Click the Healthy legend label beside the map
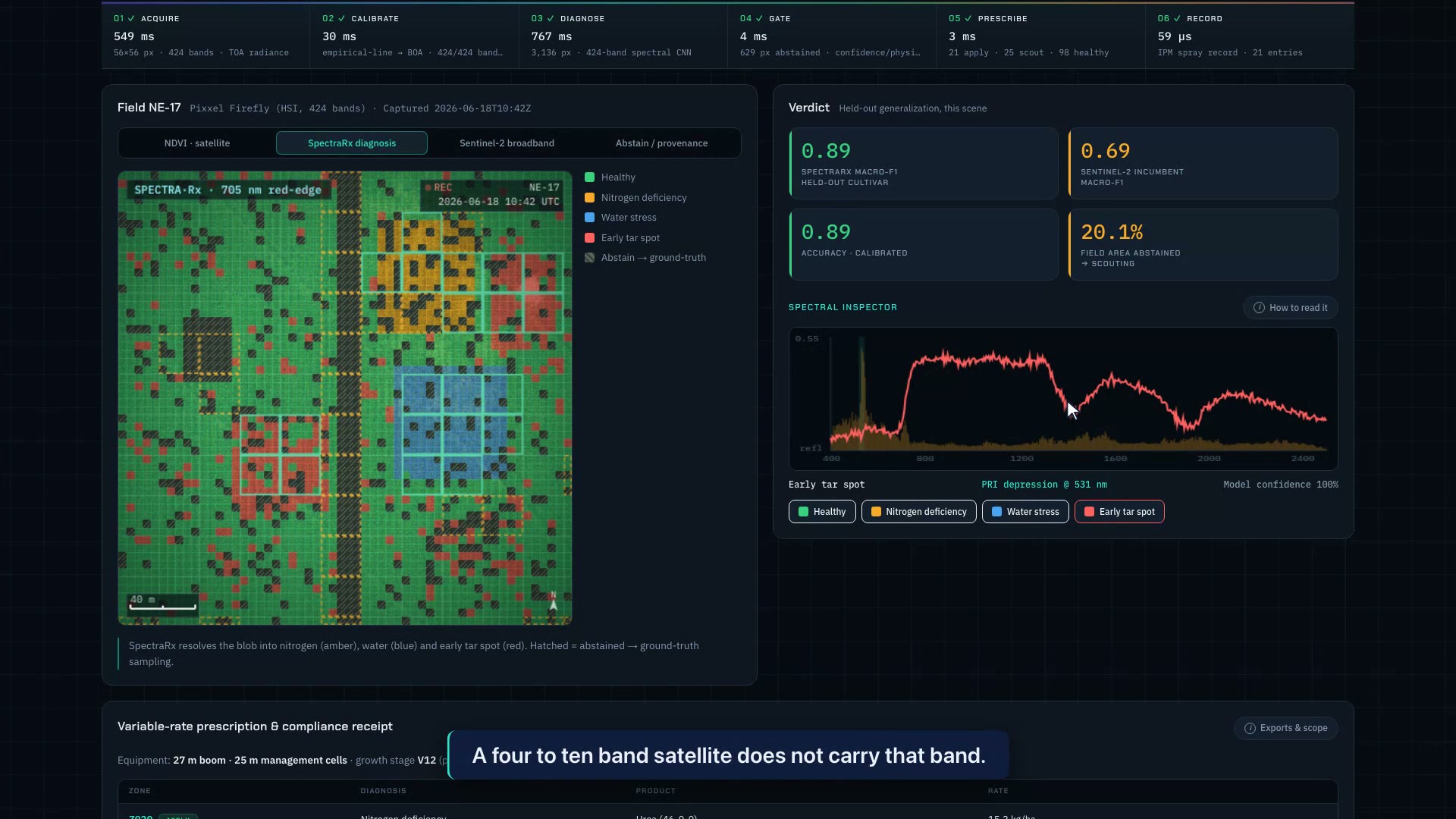Viewport: 1456px width, 819px height. tap(618, 177)
